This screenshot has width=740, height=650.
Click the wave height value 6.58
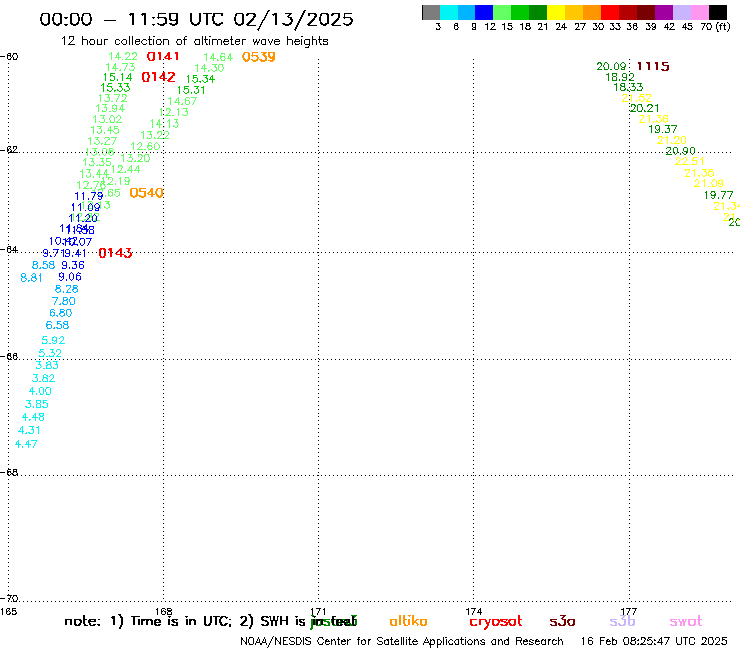pos(58,325)
